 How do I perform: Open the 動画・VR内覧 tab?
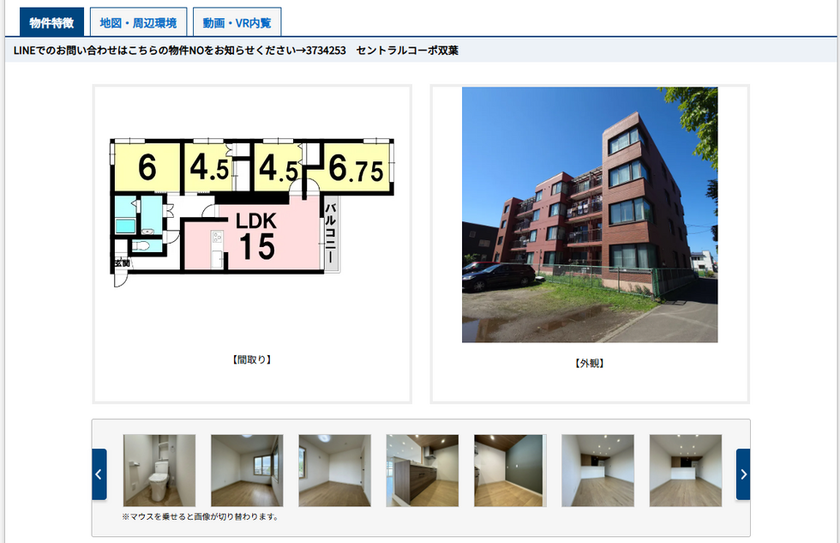tap(237, 22)
